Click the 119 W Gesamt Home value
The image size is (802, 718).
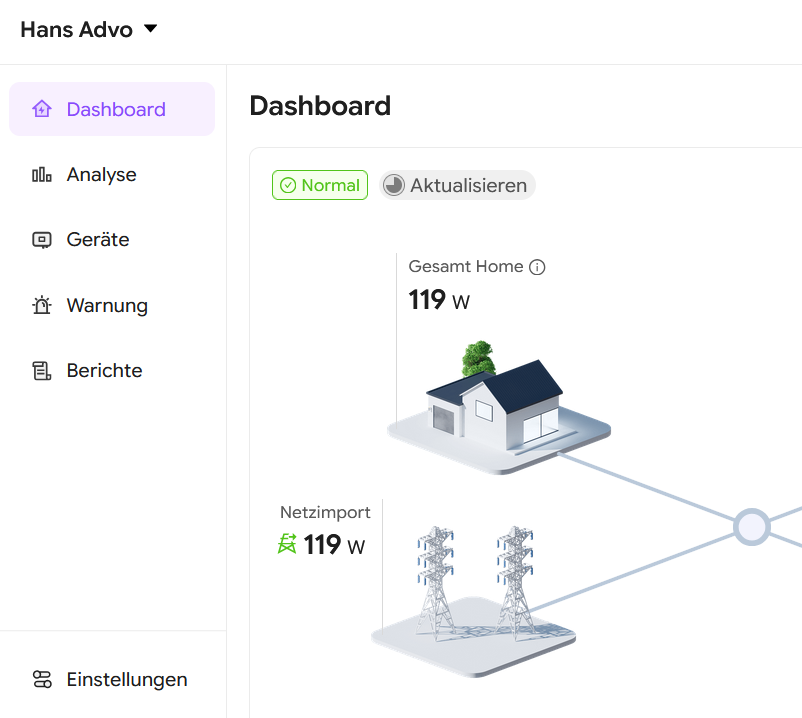(x=439, y=300)
